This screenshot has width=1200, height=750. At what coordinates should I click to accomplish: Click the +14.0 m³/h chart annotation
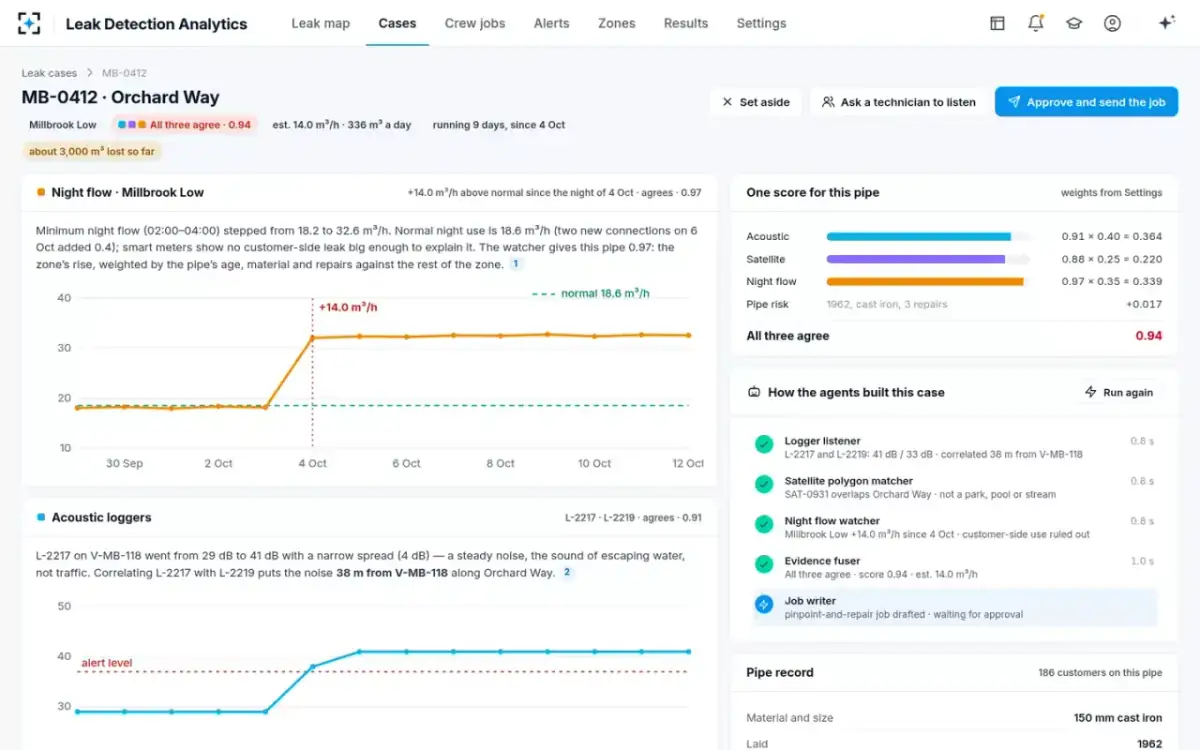coord(348,307)
